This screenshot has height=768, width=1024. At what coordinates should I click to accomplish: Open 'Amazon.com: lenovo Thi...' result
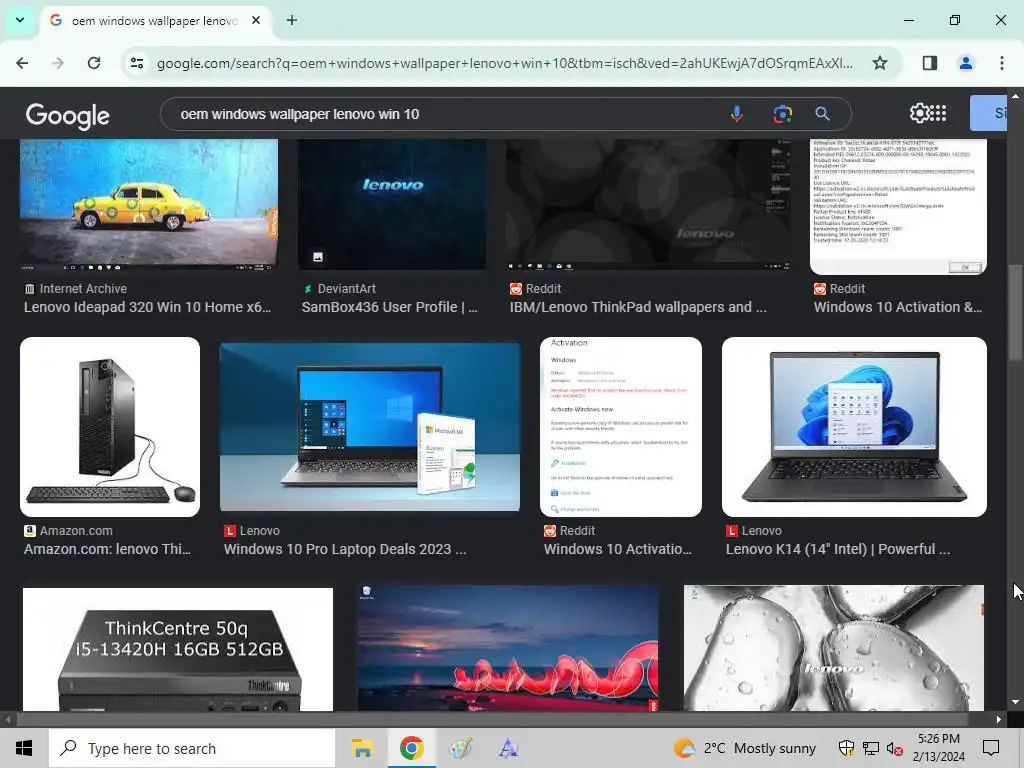click(108, 549)
